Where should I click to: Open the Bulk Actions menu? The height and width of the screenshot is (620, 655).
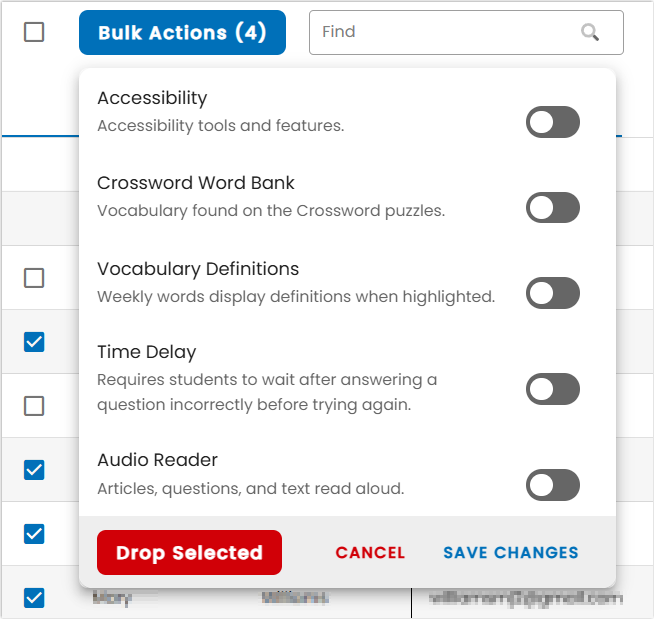click(182, 33)
